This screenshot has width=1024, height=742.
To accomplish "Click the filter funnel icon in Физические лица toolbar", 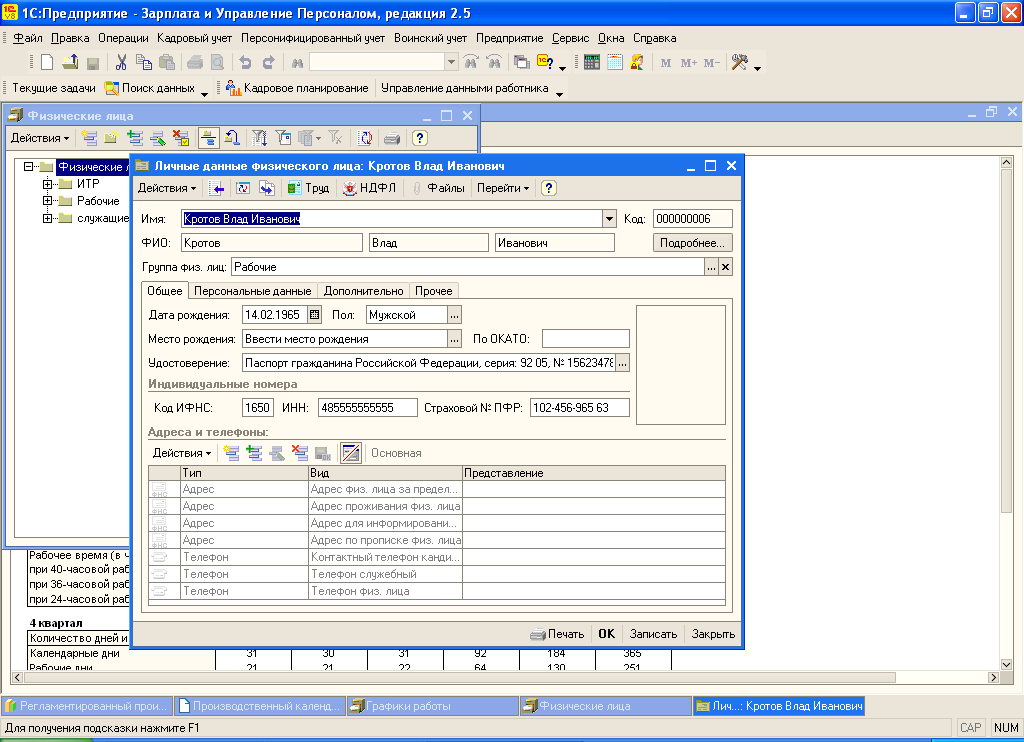I will [x=260, y=138].
